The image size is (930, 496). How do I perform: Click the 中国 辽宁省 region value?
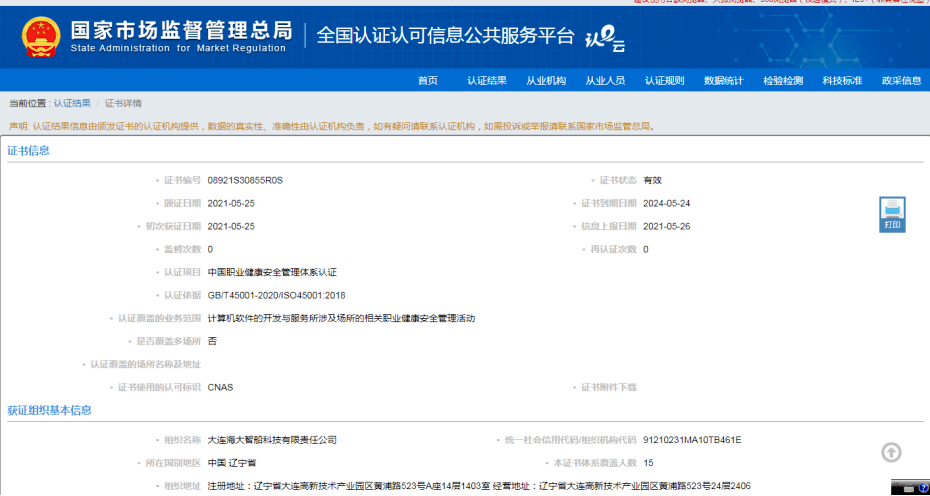pyautogui.click(x=232, y=463)
